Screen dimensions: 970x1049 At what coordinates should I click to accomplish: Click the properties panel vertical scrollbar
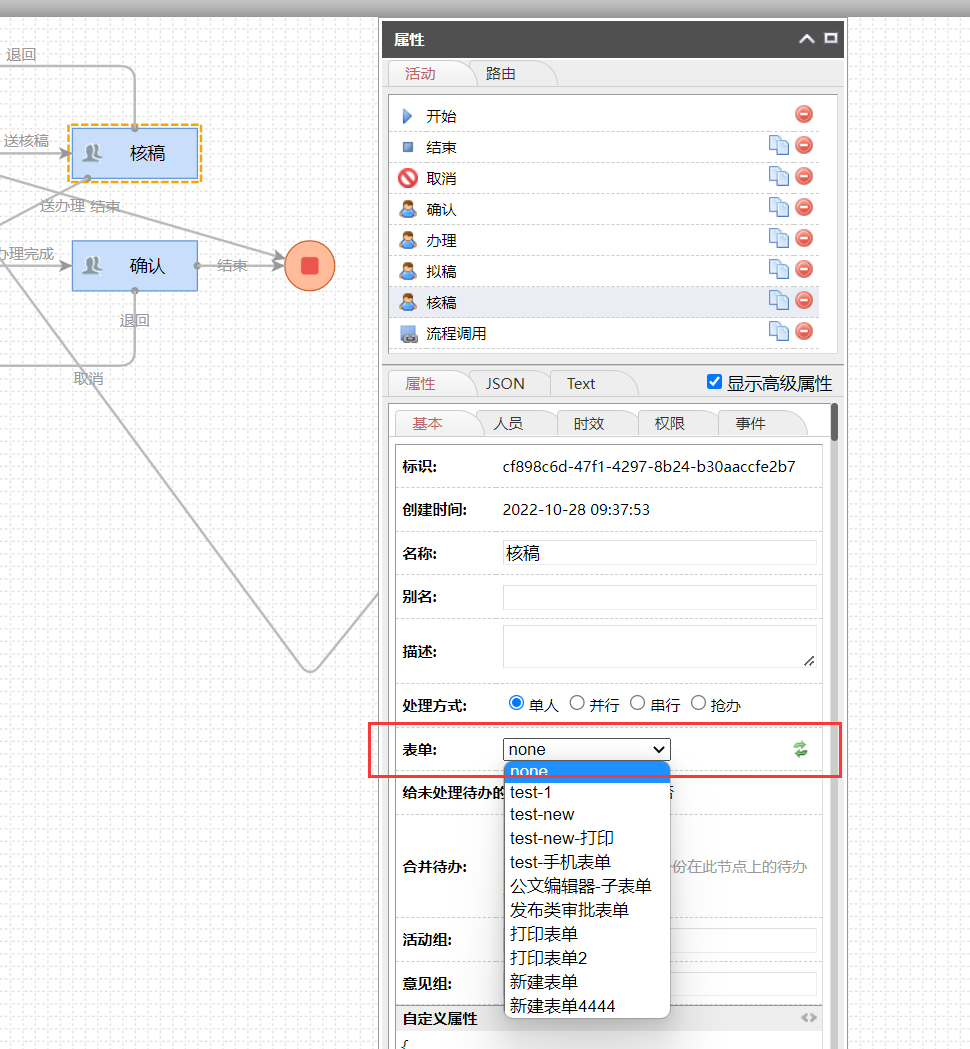tap(834, 422)
